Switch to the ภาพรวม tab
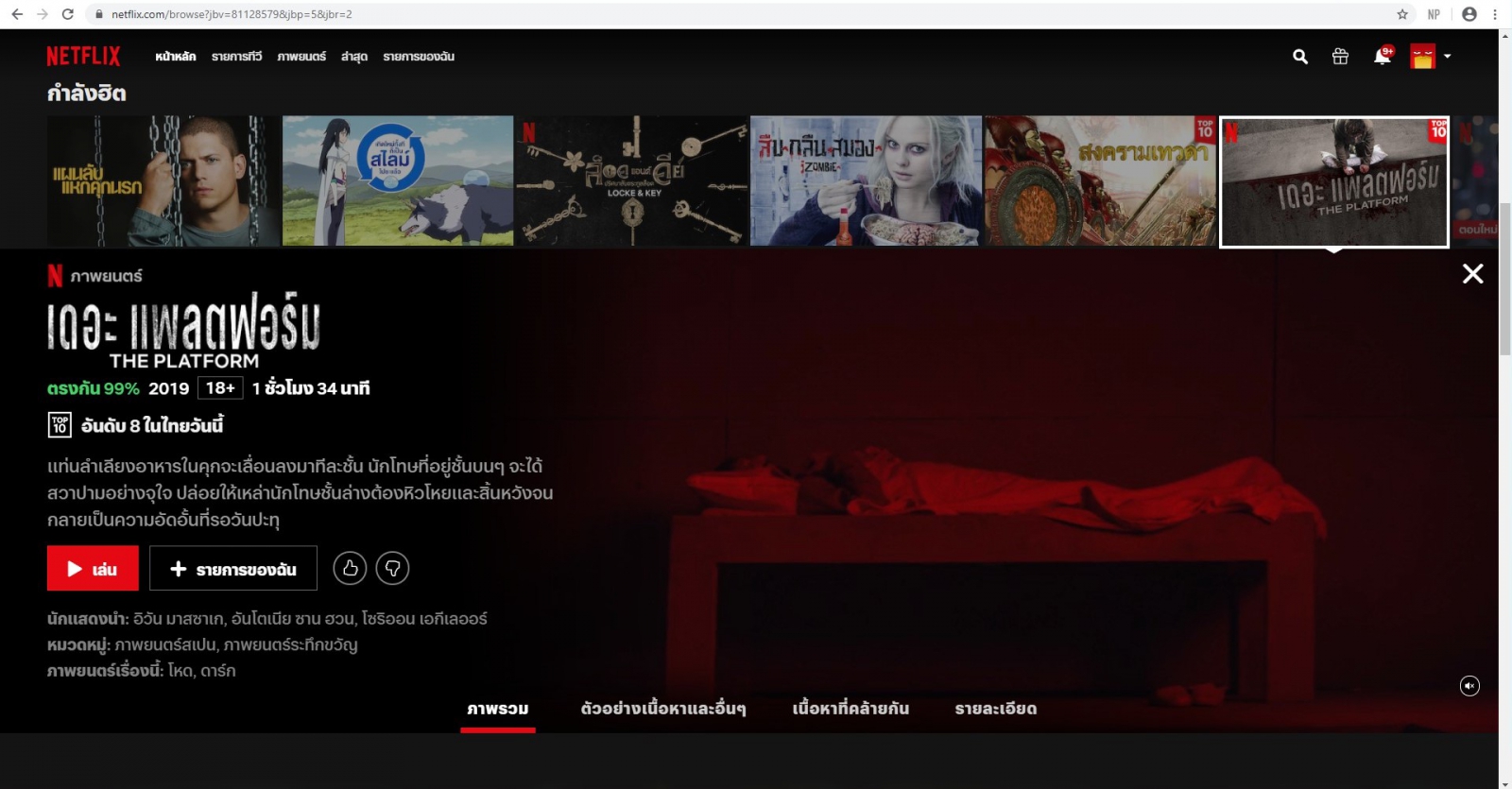This screenshot has width=1512, height=789. (498, 709)
